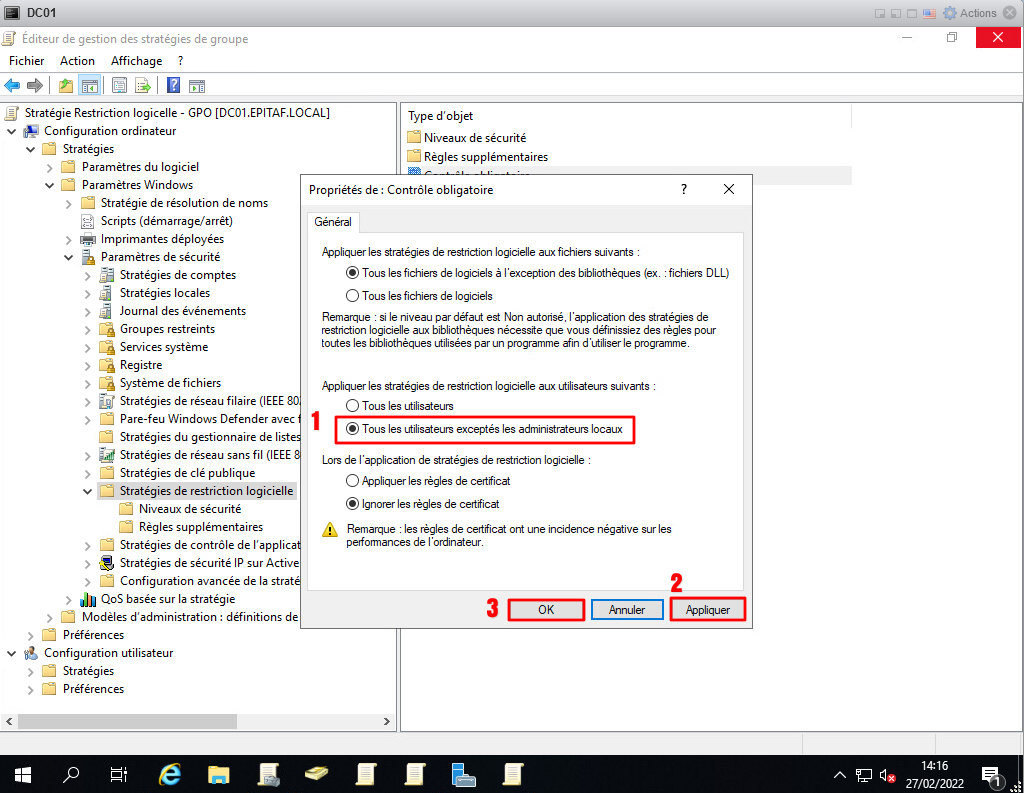This screenshot has width=1024, height=793.
Task: Select 'Tous les utilisateurs' radio button
Action: point(352,406)
